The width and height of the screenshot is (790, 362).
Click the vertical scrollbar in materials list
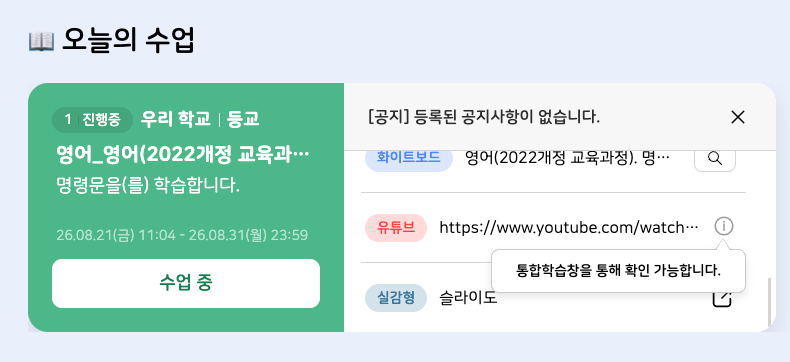(769, 303)
